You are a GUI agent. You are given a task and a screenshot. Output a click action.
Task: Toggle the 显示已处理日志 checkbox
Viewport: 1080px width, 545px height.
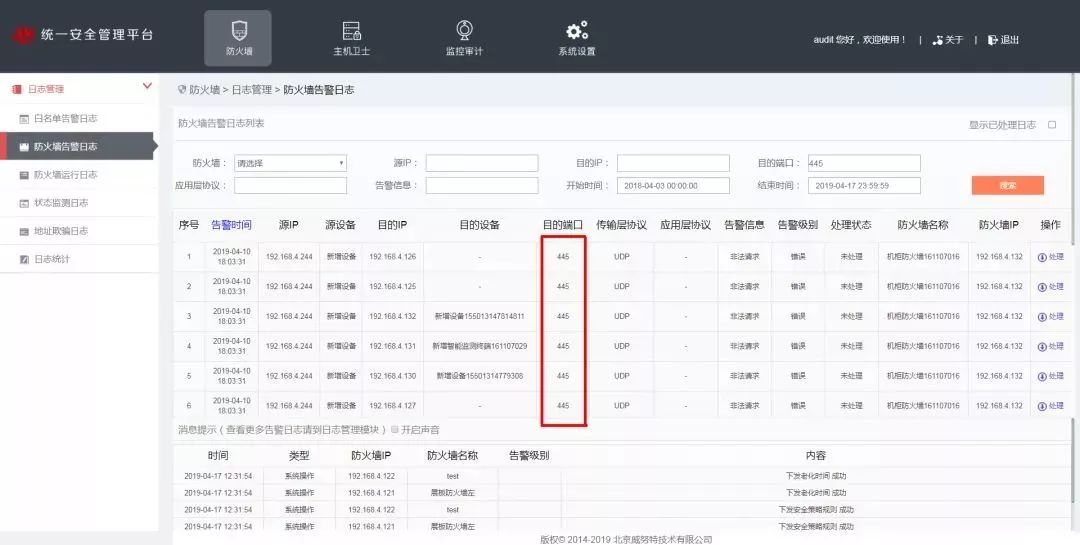point(1052,125)
